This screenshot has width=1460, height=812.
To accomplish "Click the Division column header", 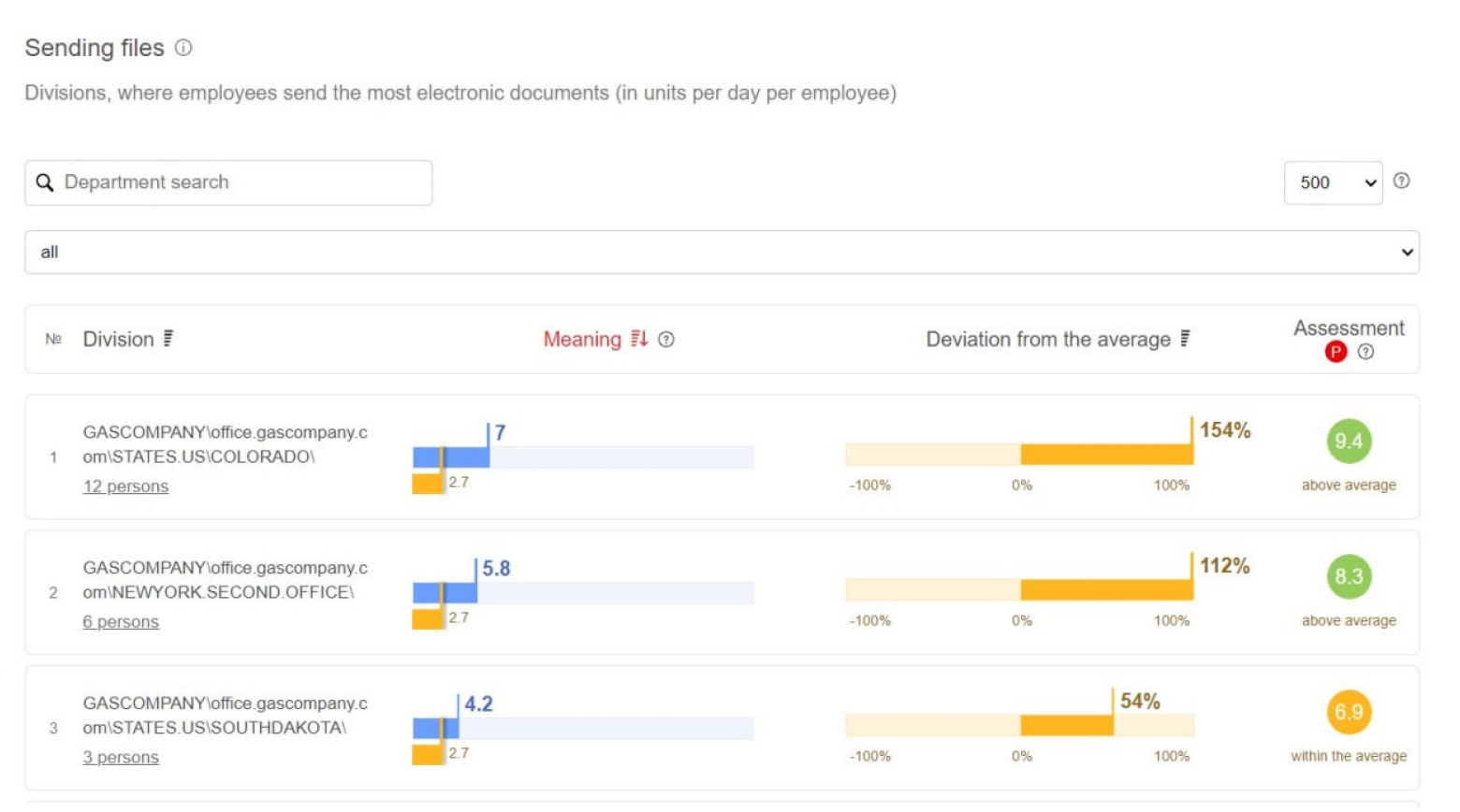I will [x=118, y=340].
